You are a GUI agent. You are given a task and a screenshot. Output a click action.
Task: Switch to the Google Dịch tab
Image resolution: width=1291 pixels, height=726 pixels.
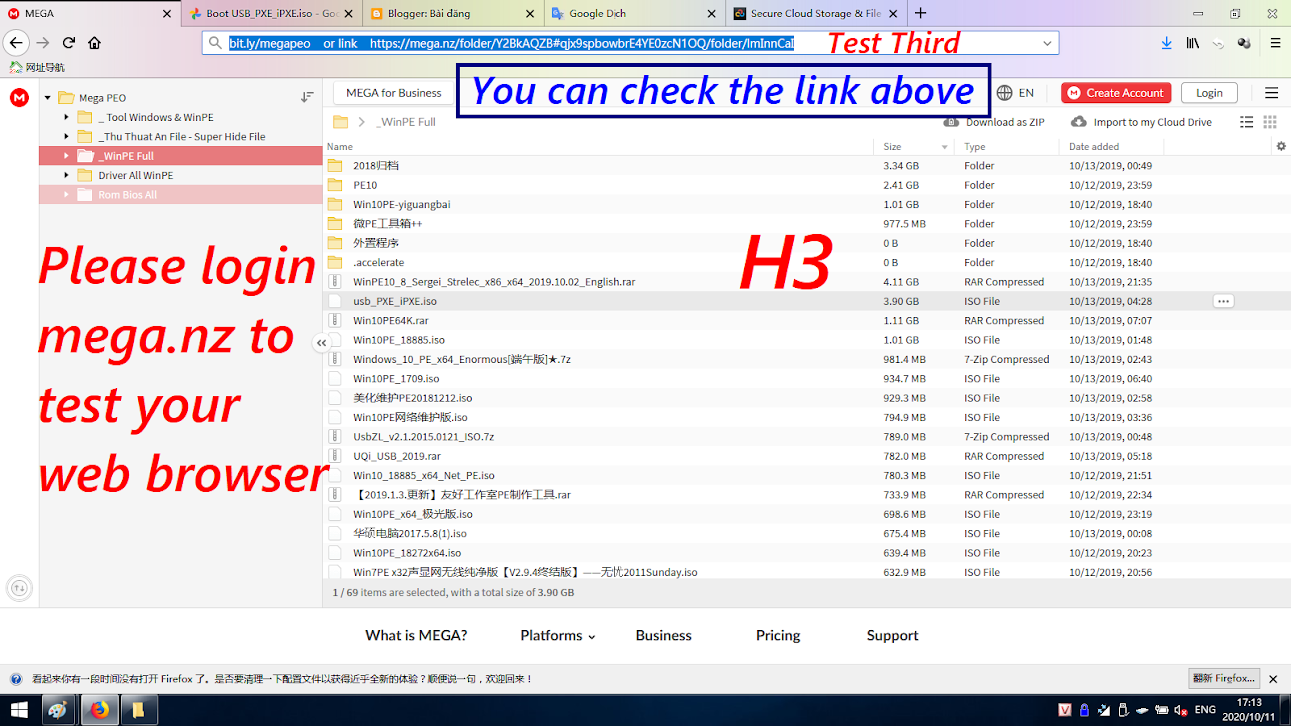click(x=634, y=14)
